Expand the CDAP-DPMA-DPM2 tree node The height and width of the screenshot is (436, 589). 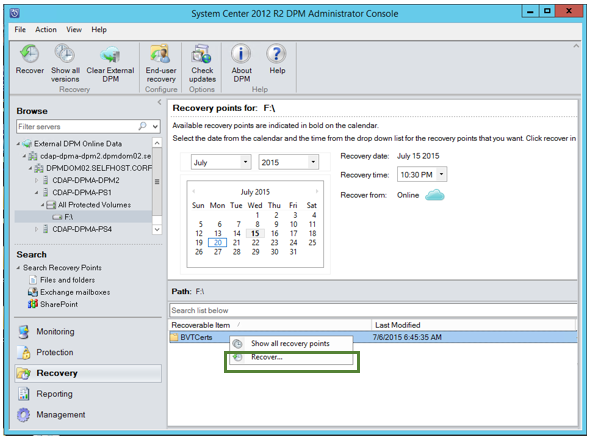pos(36,180)
